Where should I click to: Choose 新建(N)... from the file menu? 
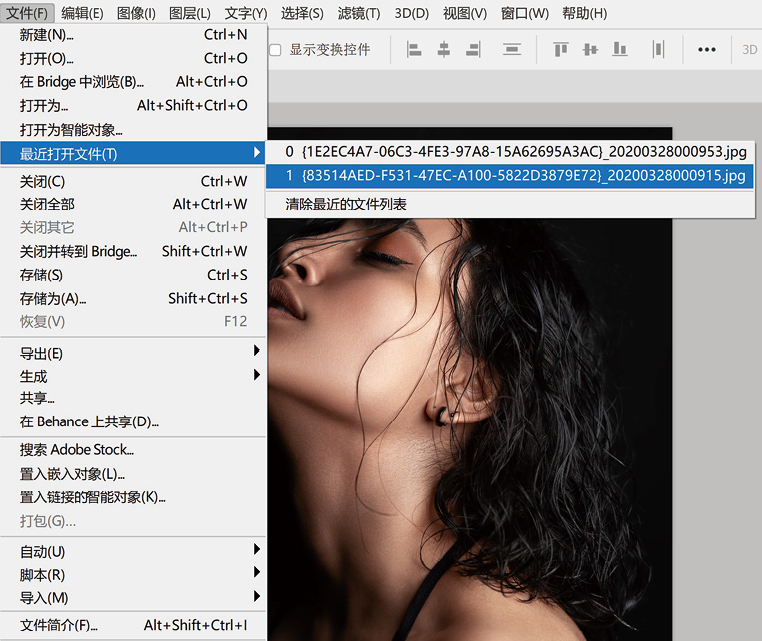[x=133, y=35]
